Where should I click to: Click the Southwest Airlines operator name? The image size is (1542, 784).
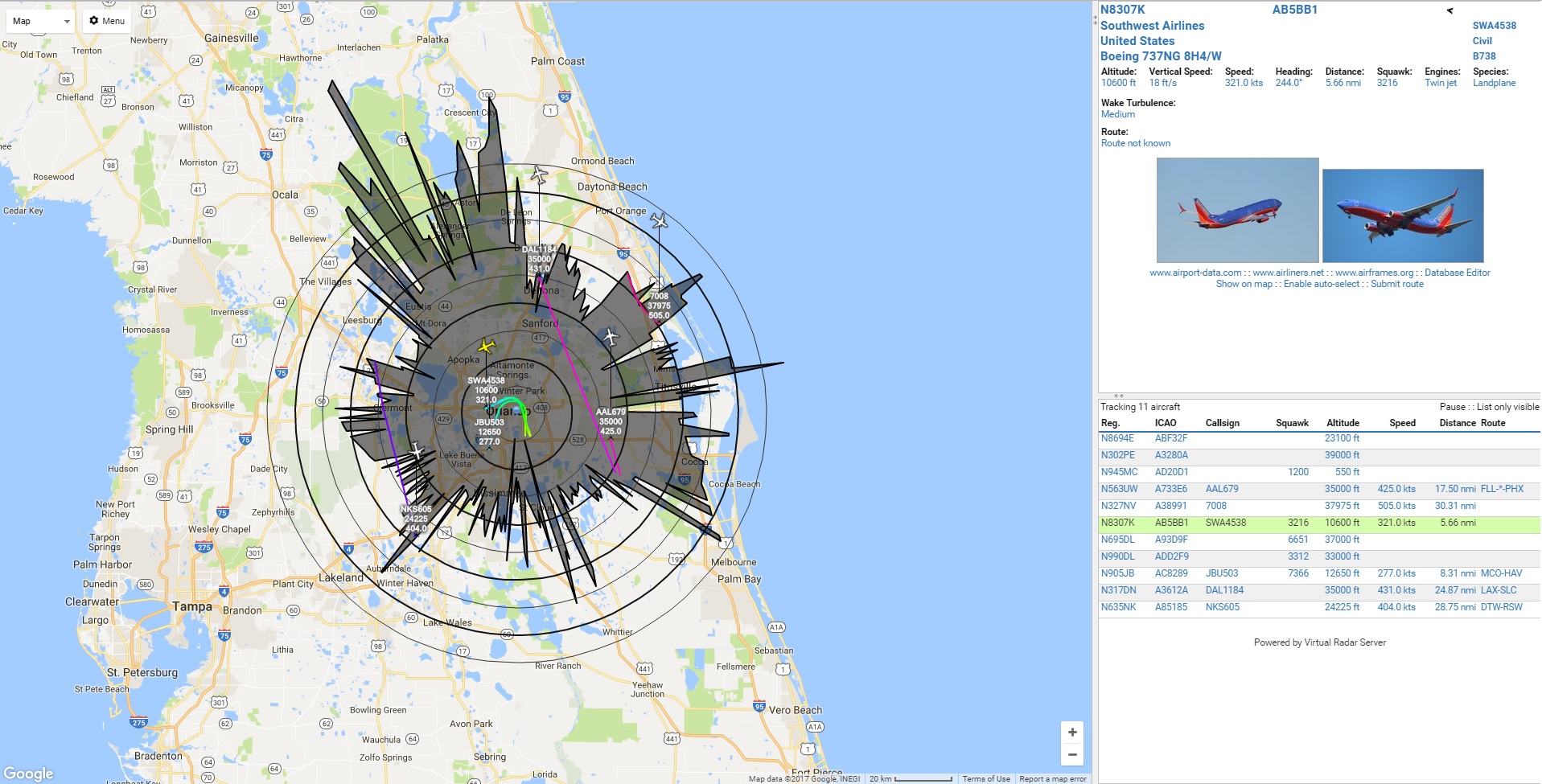[1152, 26]
